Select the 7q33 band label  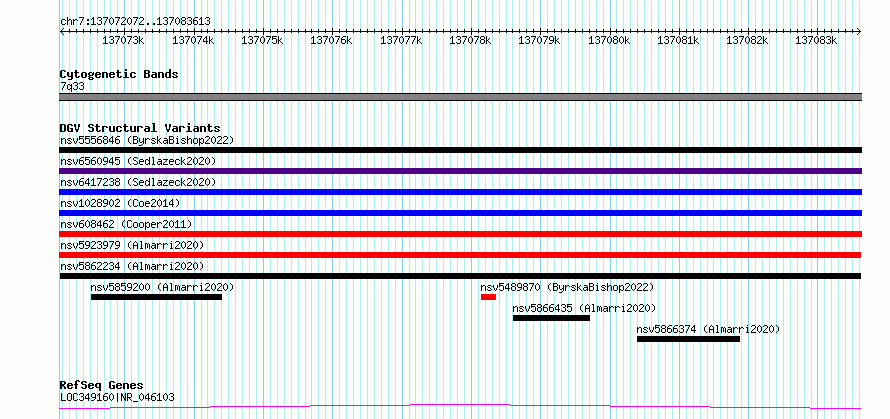(72, 86)
